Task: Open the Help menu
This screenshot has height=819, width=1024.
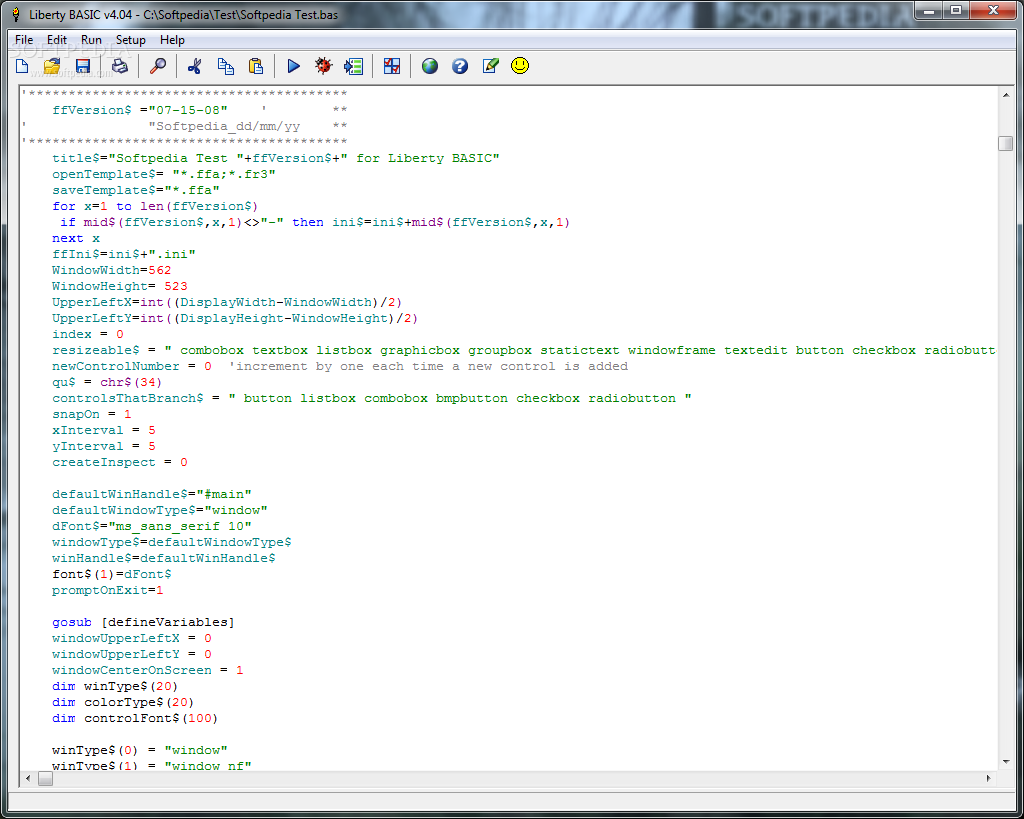Action: pyautogui.click(x=172, y=40)
